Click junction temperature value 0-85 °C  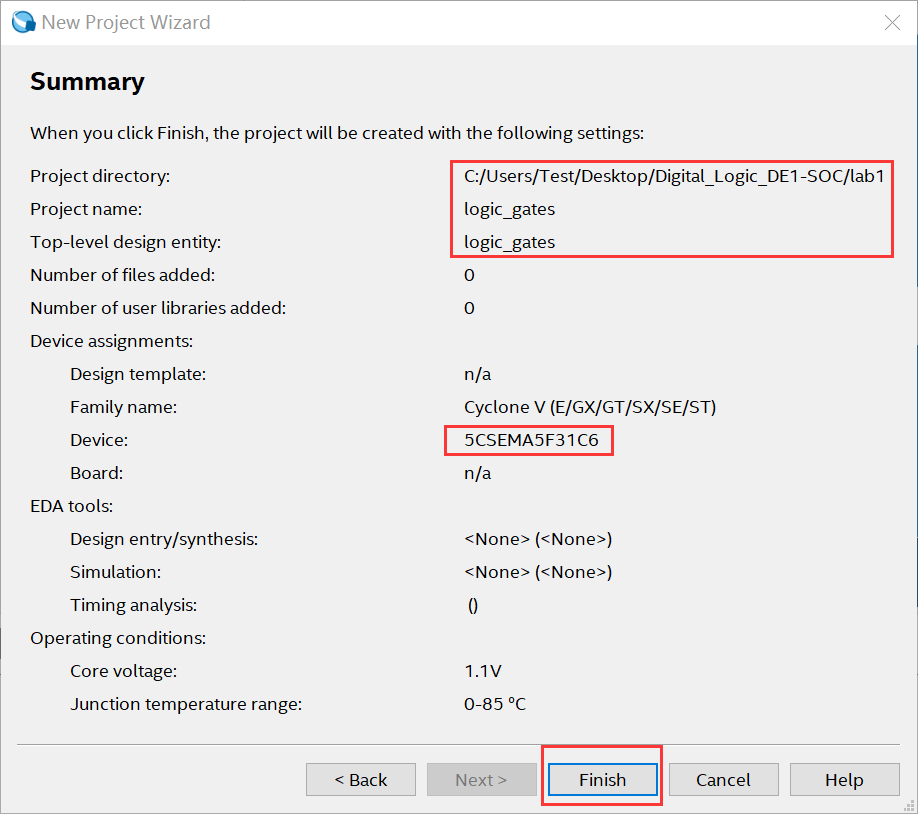pos(495,704)
